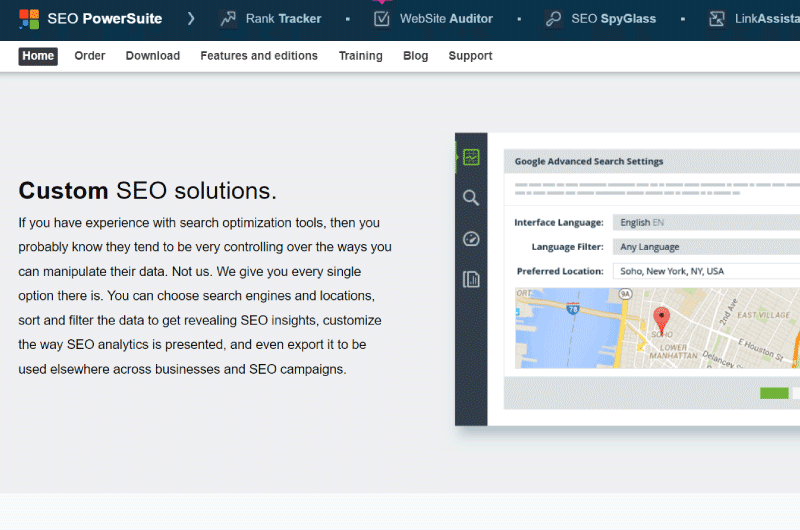Open the Interface Language English dropdown
The height and width of the screenshot is (530, 800).
click(x=706, y=222)
